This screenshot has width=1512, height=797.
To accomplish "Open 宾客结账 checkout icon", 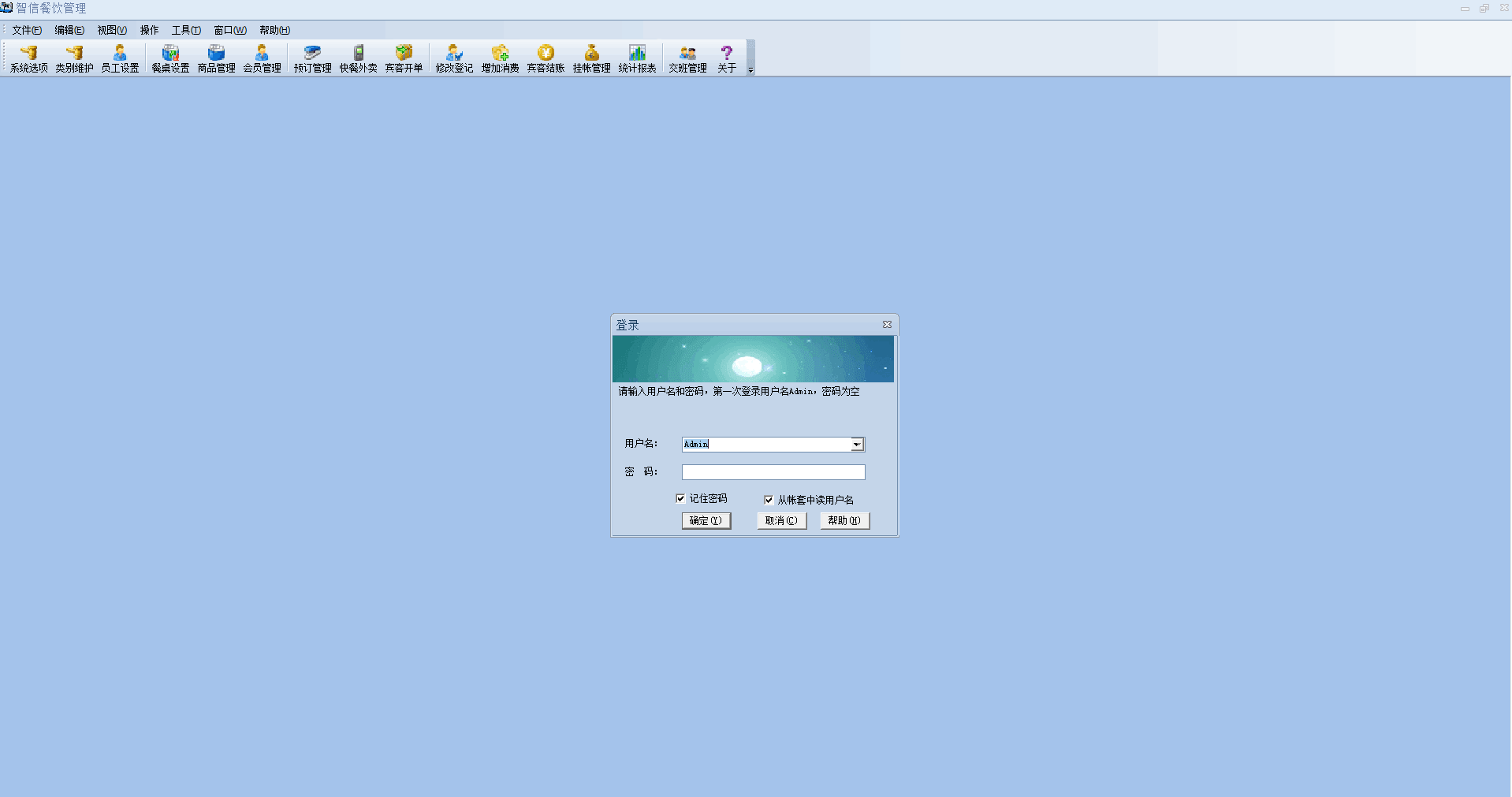I will pos(546,58).
